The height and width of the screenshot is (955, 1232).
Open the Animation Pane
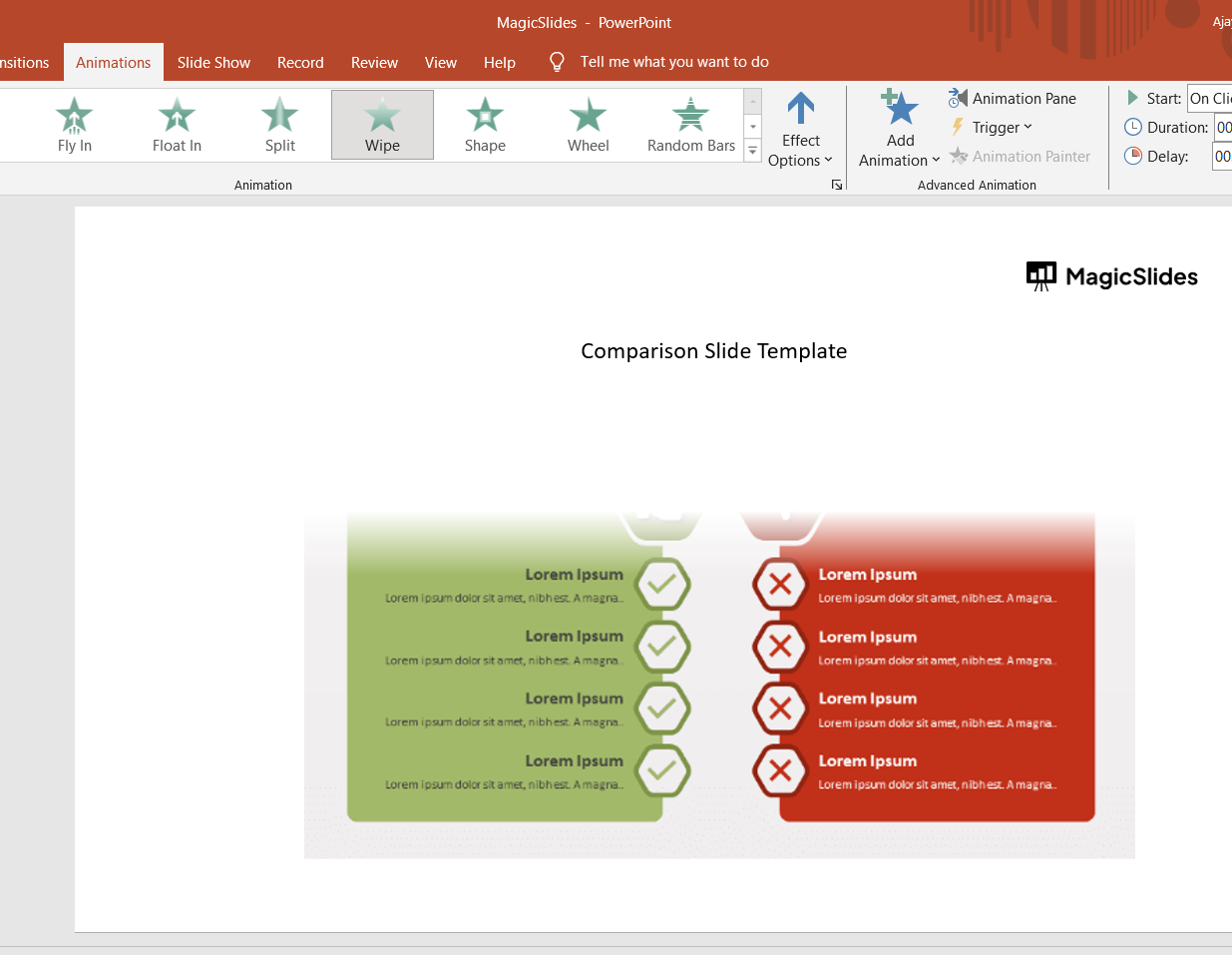[1012, 98]
